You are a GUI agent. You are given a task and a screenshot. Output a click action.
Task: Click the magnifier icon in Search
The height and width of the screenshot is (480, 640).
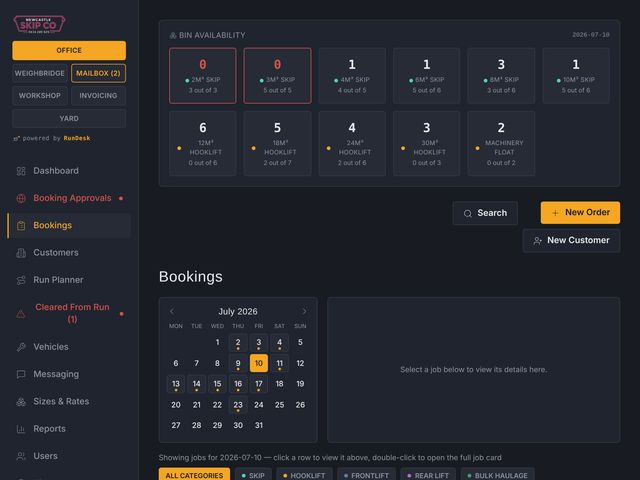(468, 213)
